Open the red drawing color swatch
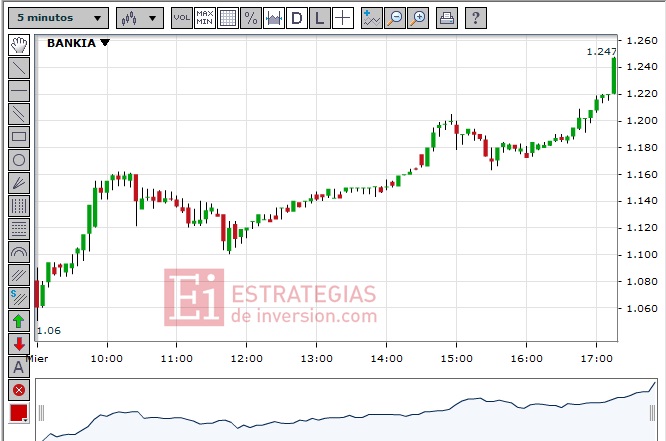The height and width of the screenshot is (441, 666). coord(19,413)
